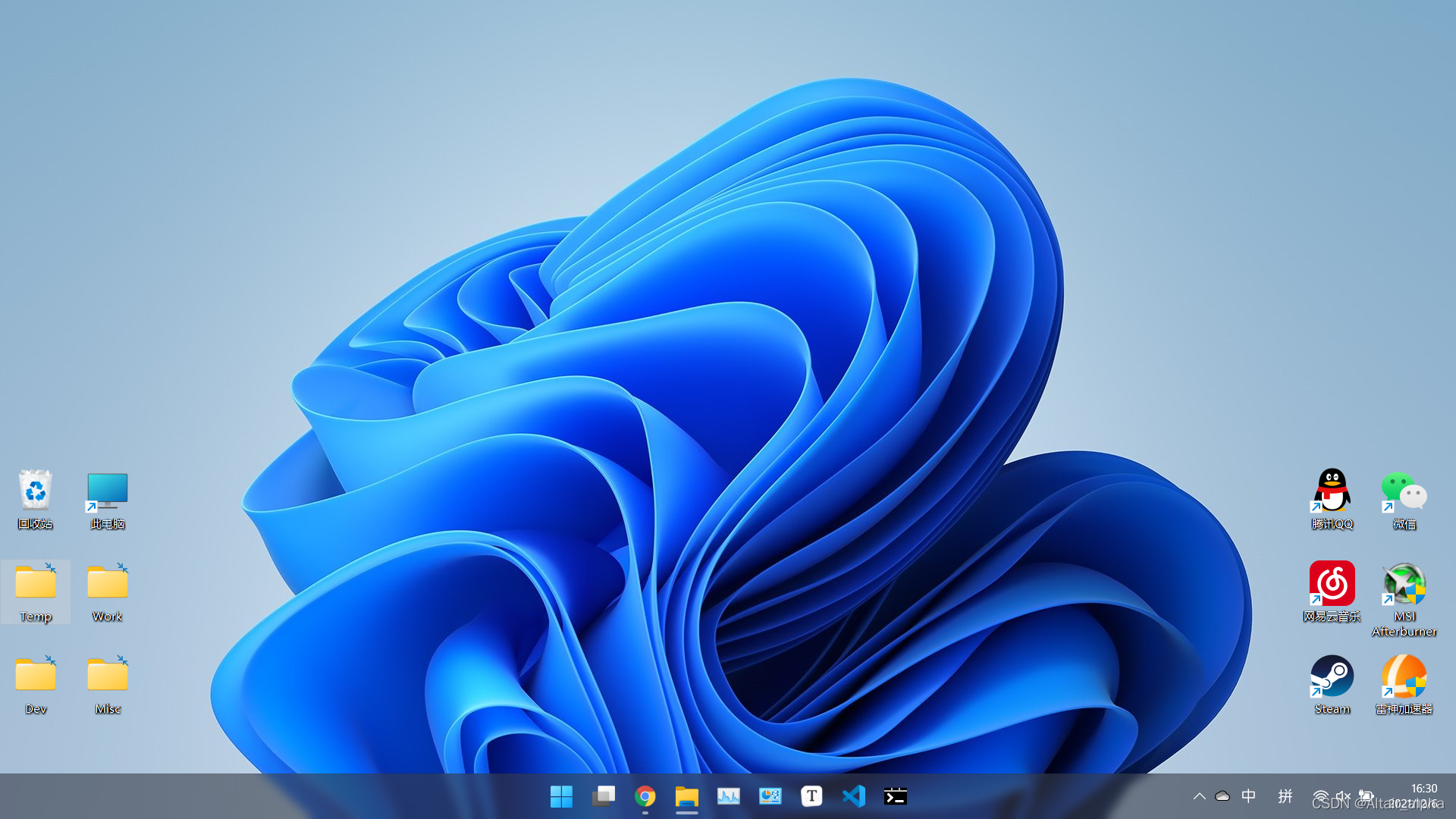Click the File Explorer taskbar button
This screenshot has height=819, width=1456.
[687, 796]
